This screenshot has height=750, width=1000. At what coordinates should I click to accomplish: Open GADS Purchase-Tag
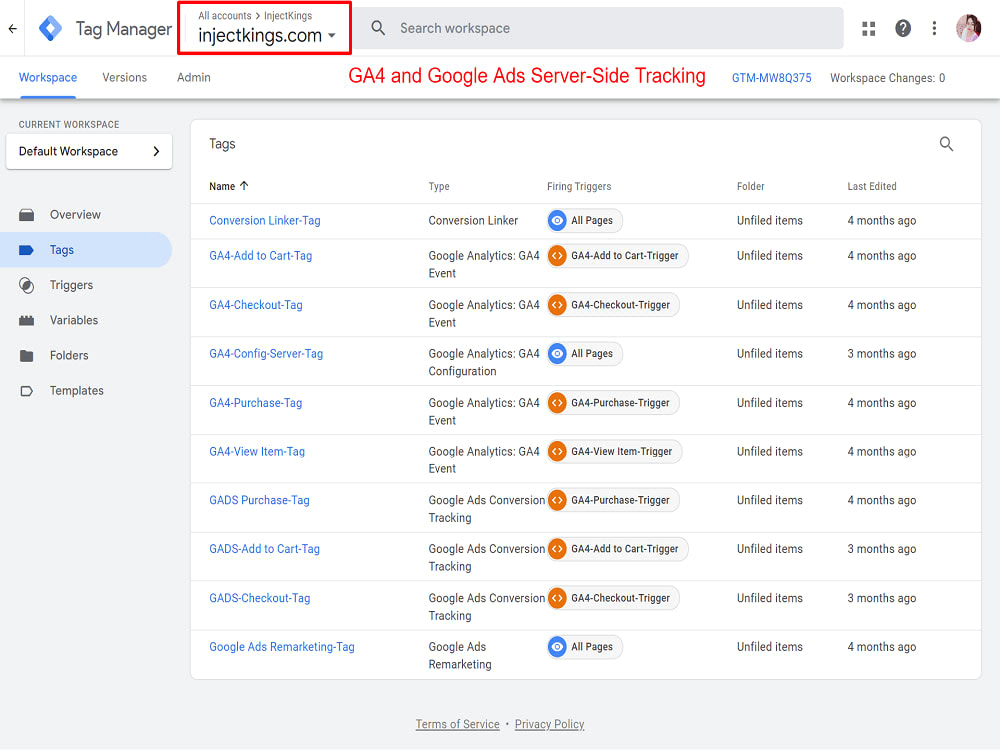tap(260, 501)
